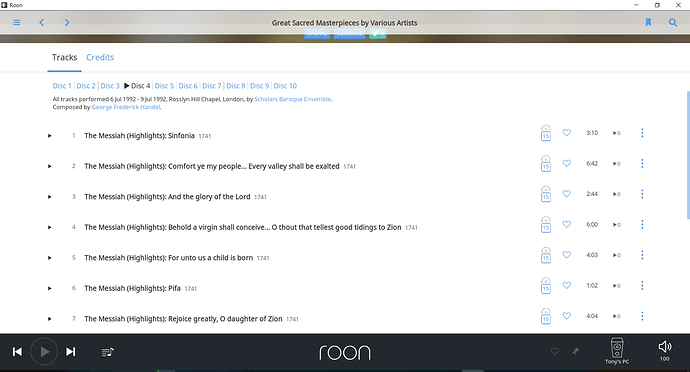Favorite the Comfort ye my people track
This screenshot has width=690, height=372.
567,163
